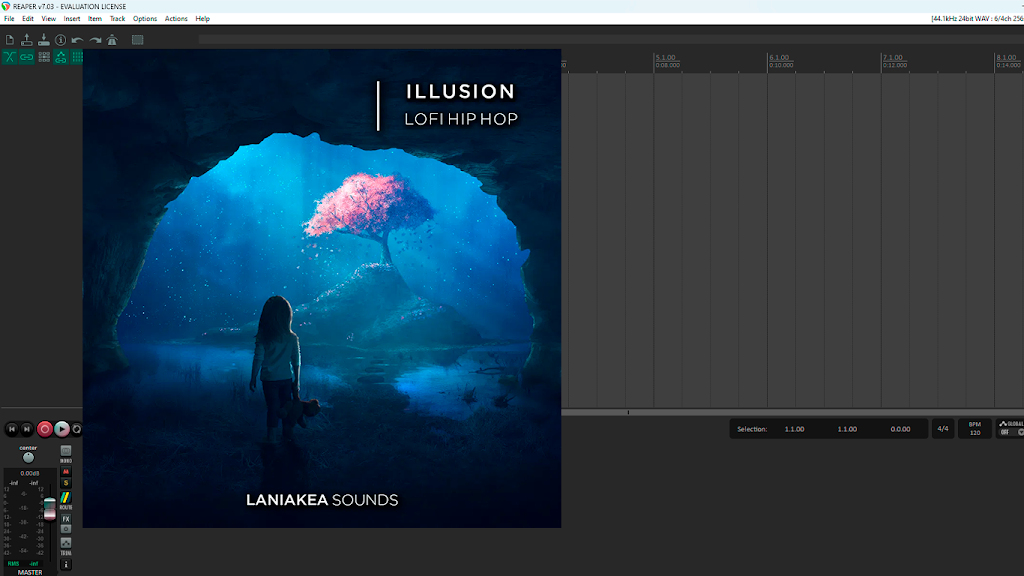
Task: Open the Insert menu
Action: [x=72, y=19]
